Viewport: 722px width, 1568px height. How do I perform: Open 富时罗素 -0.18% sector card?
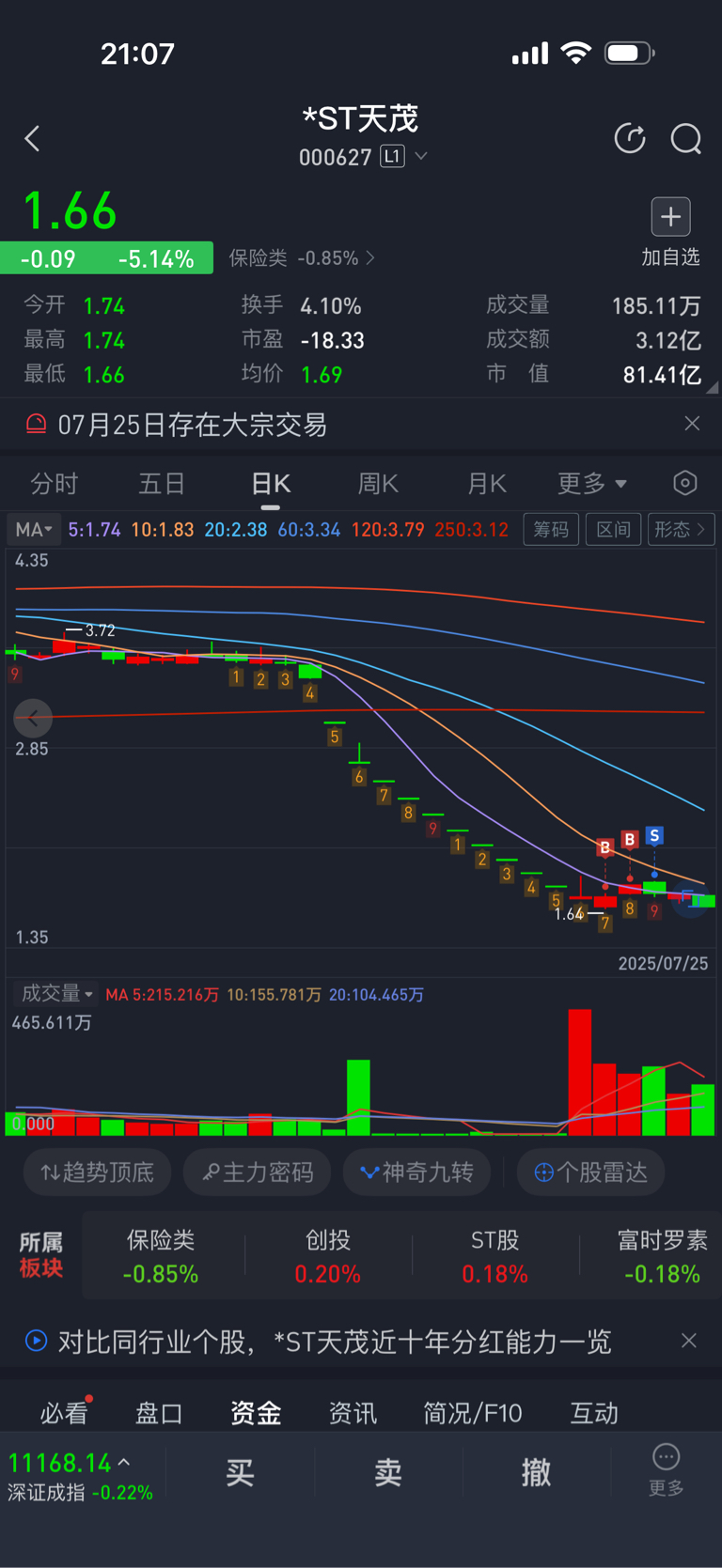(x=662, y=1256)
